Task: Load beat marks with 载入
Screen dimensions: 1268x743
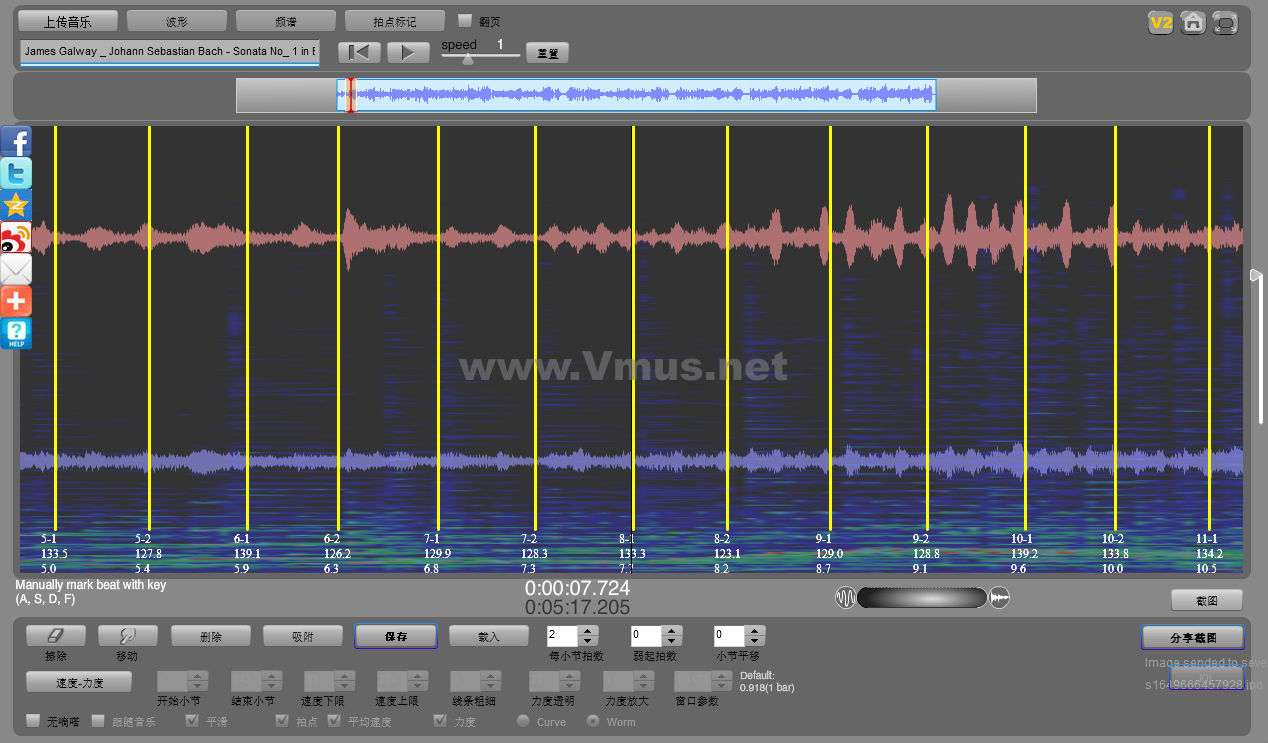Action: pos(488,636)
